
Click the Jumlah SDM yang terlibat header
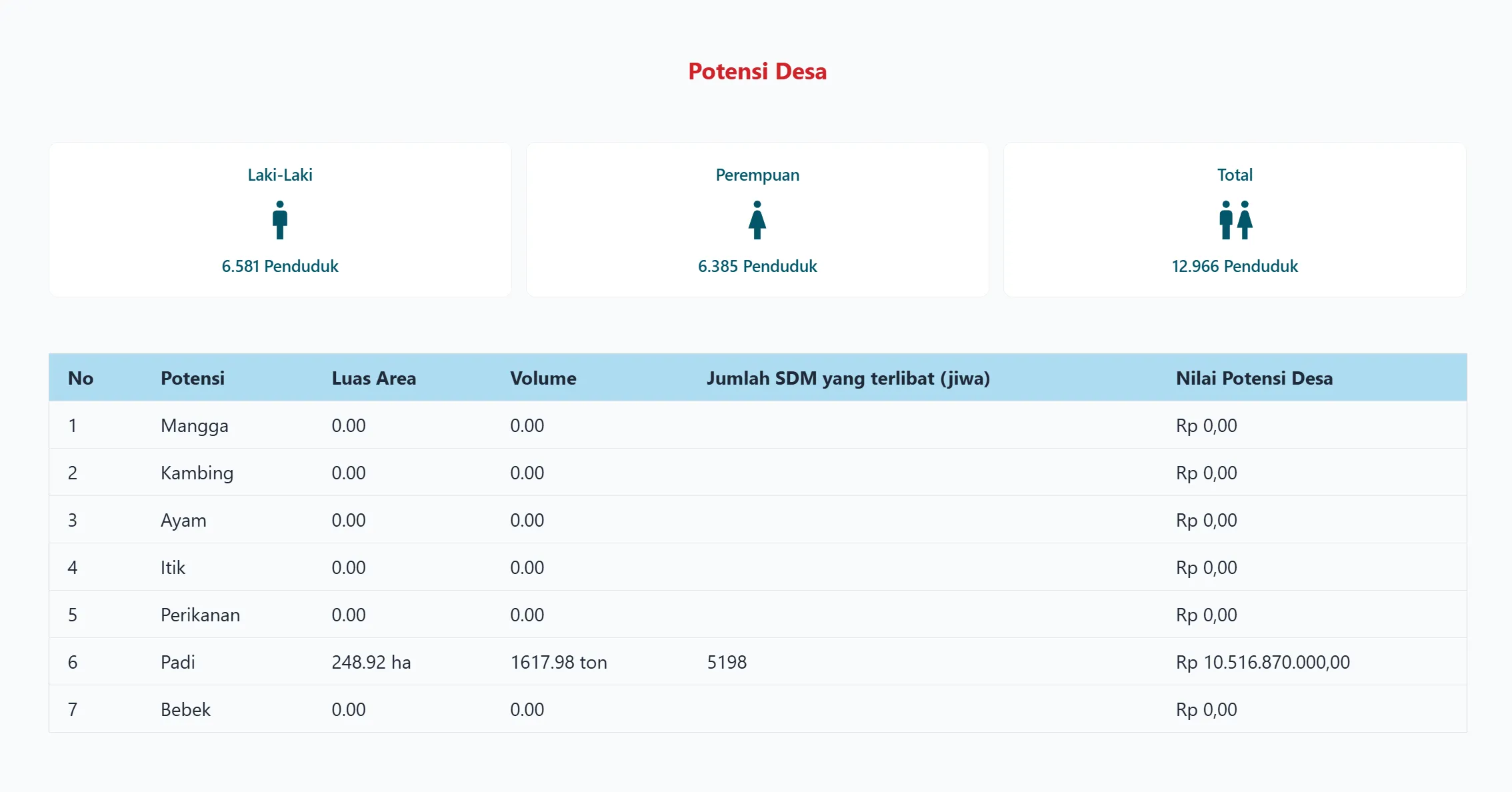coord(848,378)
